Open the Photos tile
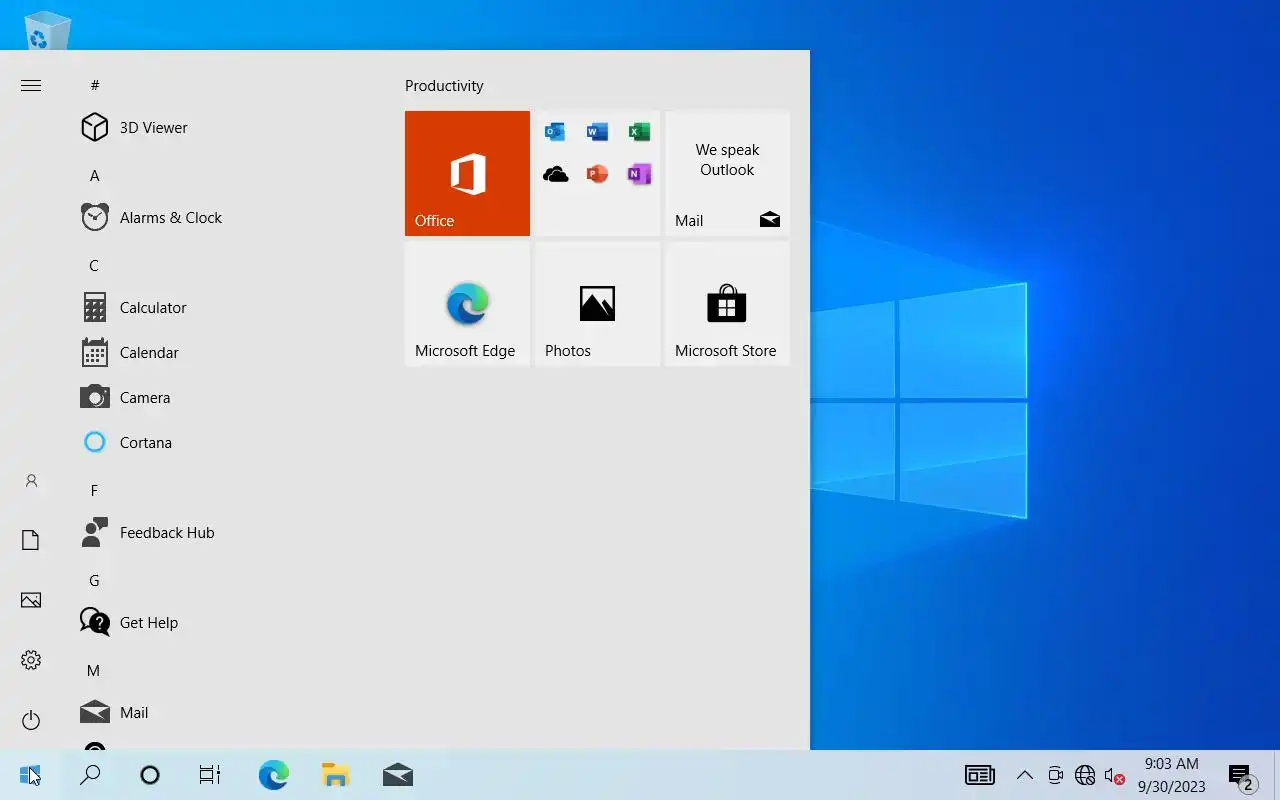Image resolution: width=1280 pixels, height=800 pixels. click(x=597, y=303)
